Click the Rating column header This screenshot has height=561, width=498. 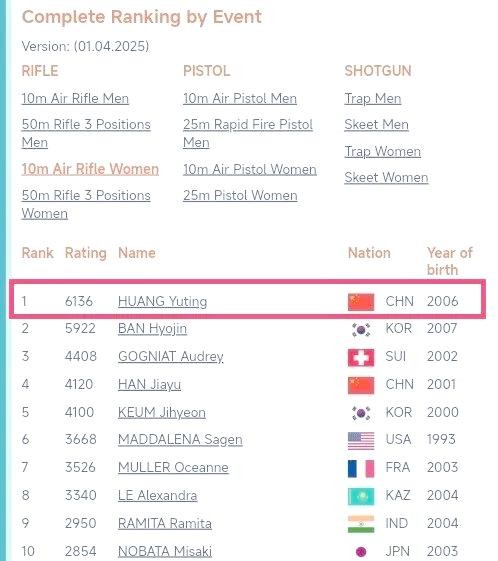coord(86,253)
